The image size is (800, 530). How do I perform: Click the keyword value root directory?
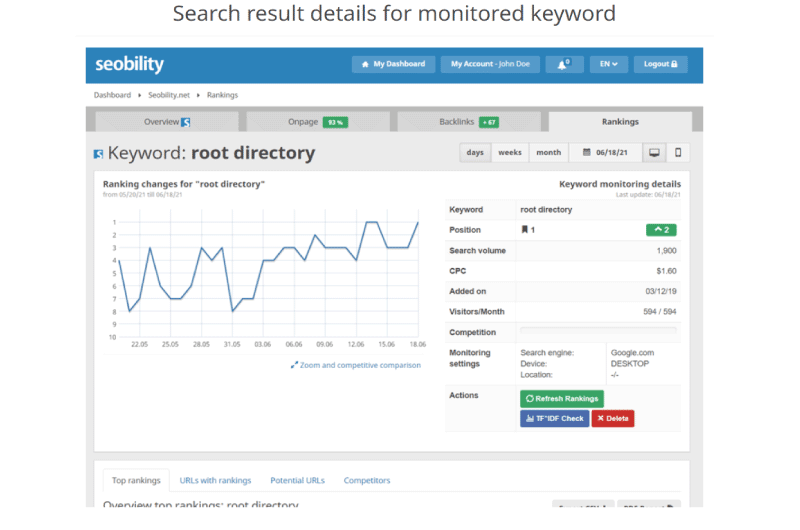(546, 210)
